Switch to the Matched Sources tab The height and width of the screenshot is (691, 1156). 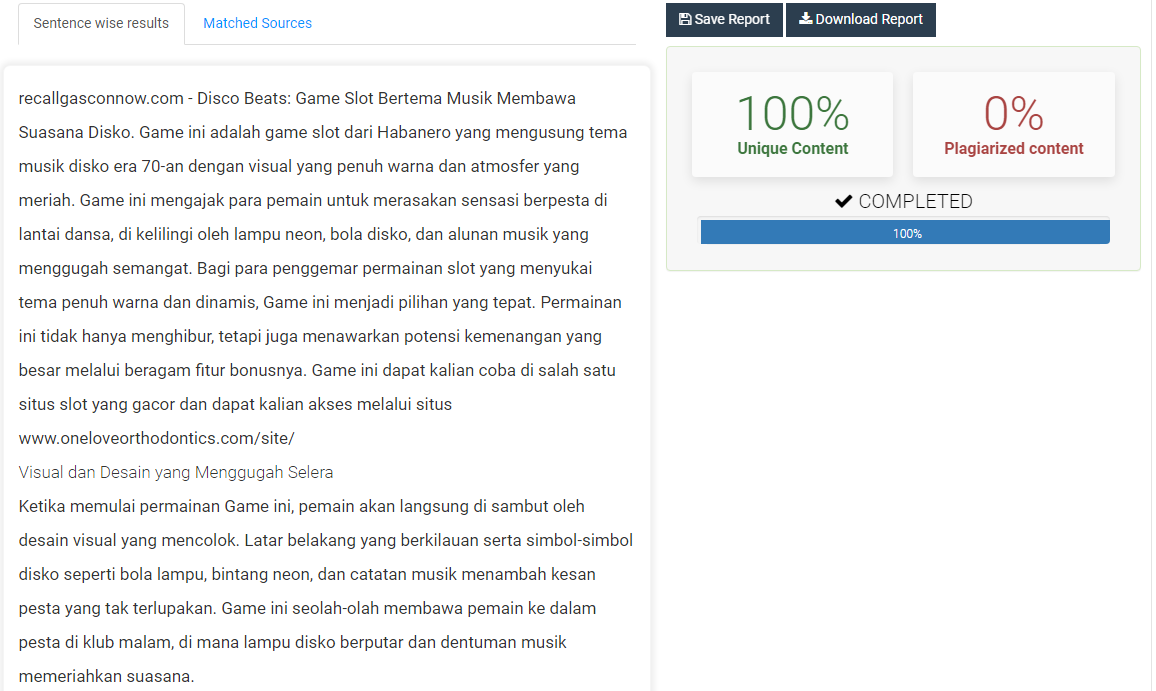point(257,24)
